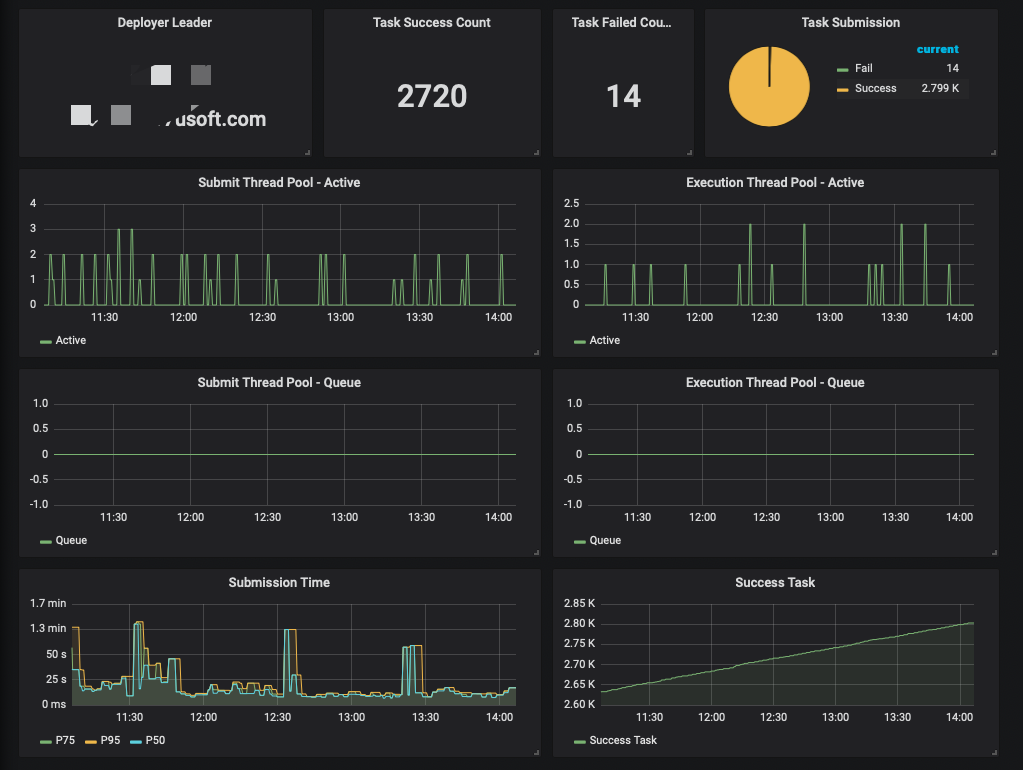Sort legend by the 'current' column header
Image resolution: width=1023 pixels, height=770 pixels.
point(937,49)
